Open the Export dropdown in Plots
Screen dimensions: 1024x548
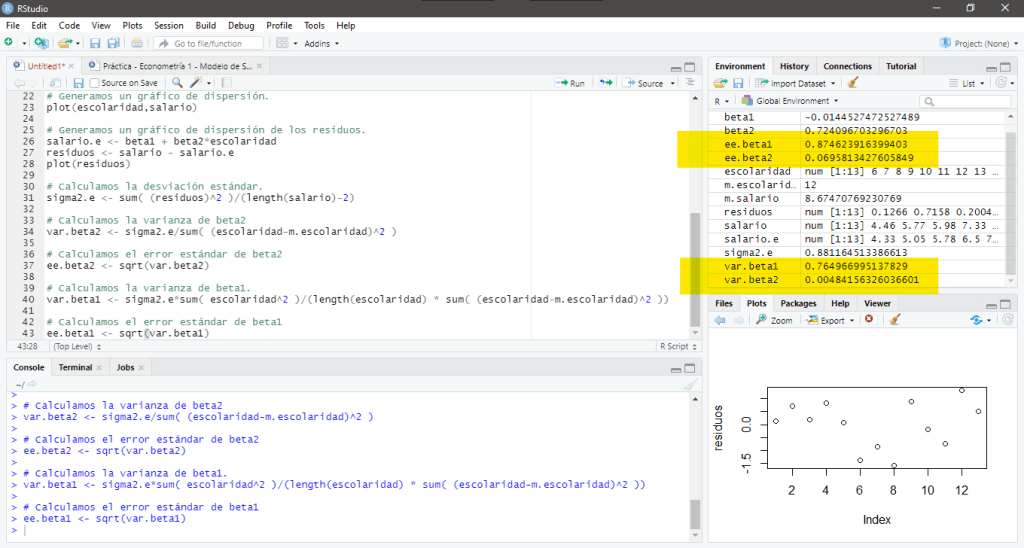(832, 320)
